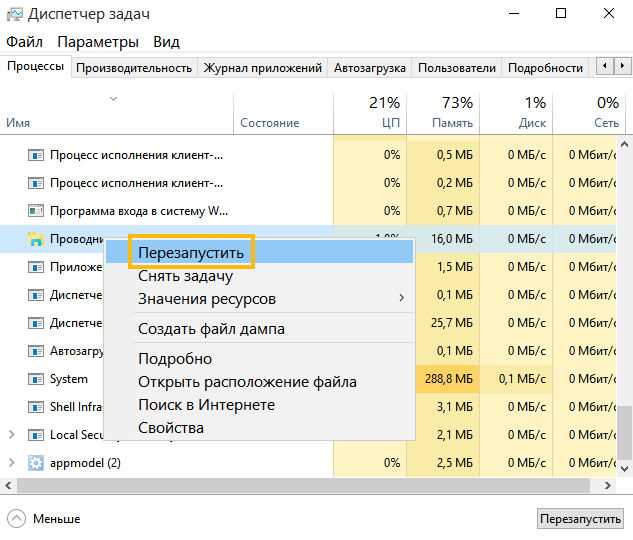Viewport: 633px width, 540px height.
Task: Open the Параметры menu
Action: tap(98, 42)
